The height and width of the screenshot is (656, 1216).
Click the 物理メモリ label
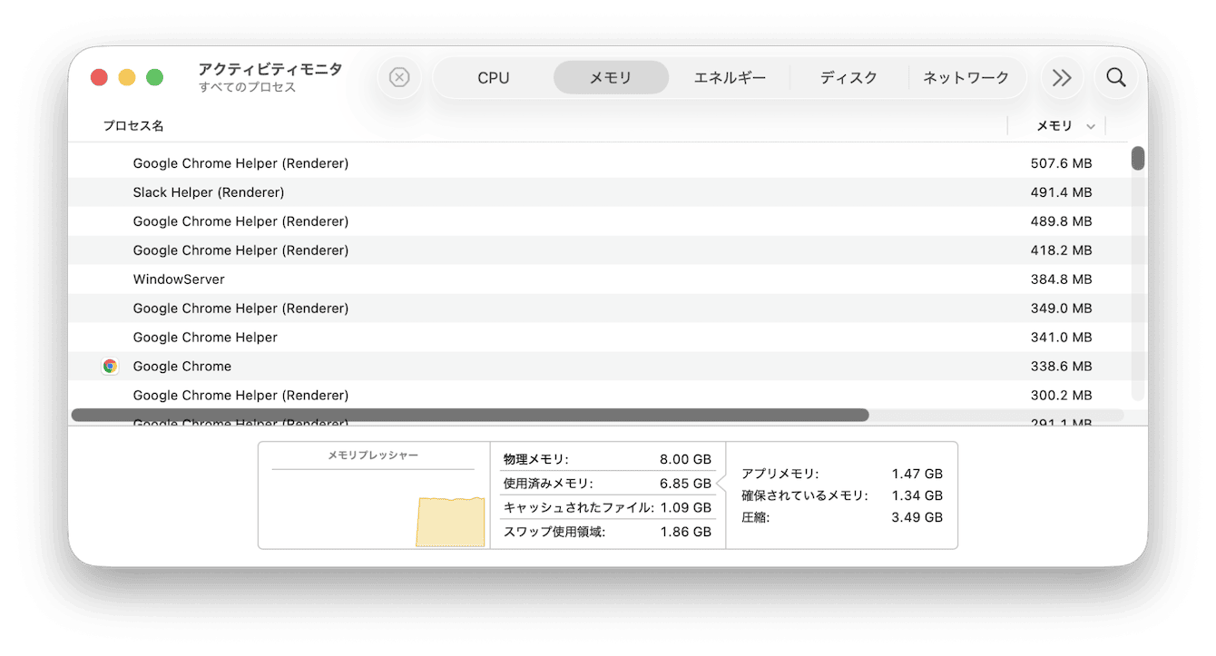(535, 460)
